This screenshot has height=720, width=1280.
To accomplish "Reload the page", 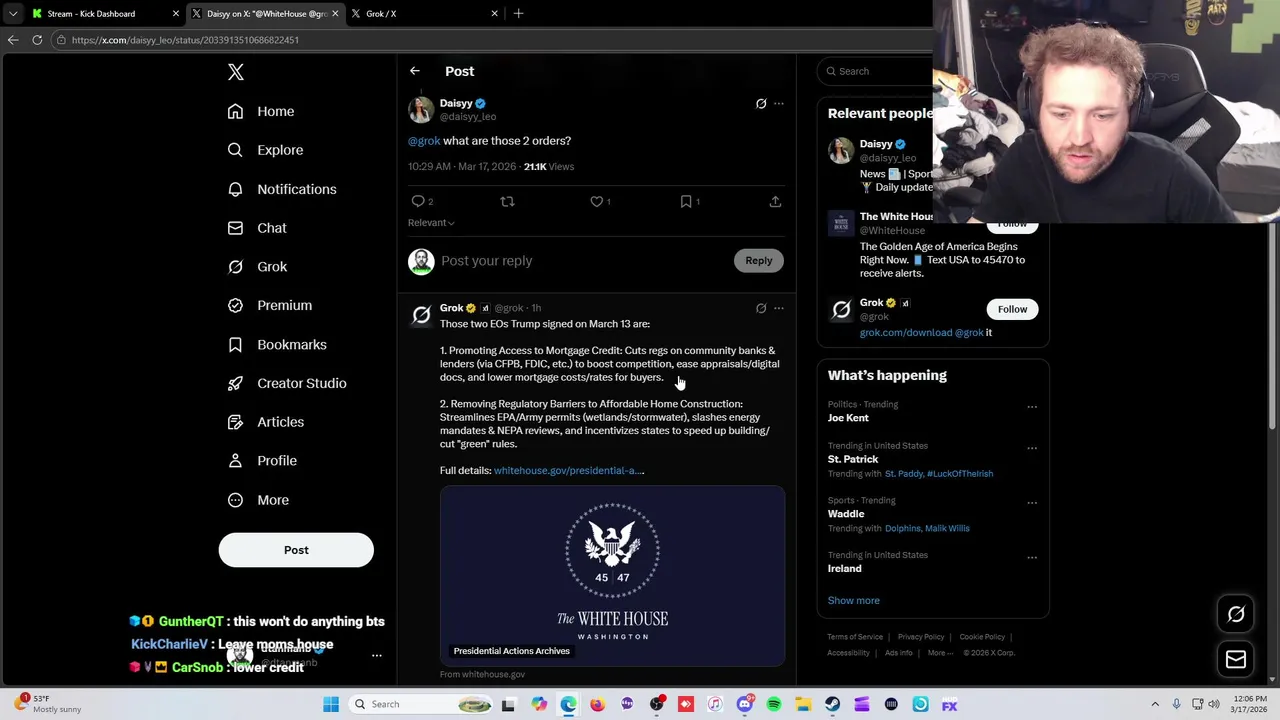I will [37, 40].
